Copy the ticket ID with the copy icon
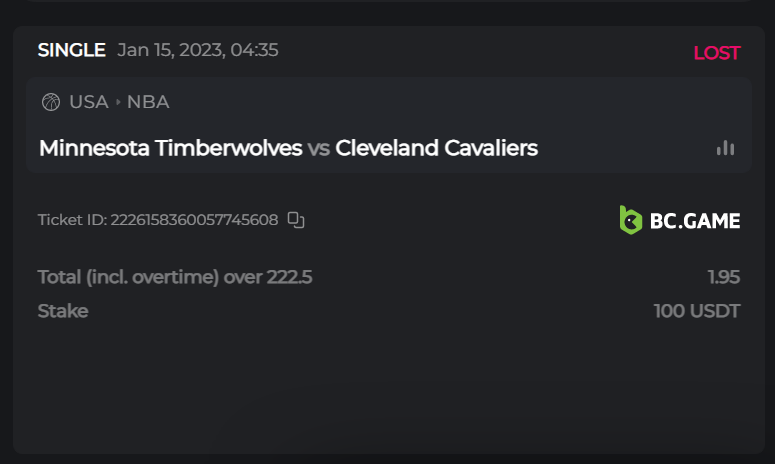Image resolution: width=775 pixels, height=464 pixels. [296, 220]
